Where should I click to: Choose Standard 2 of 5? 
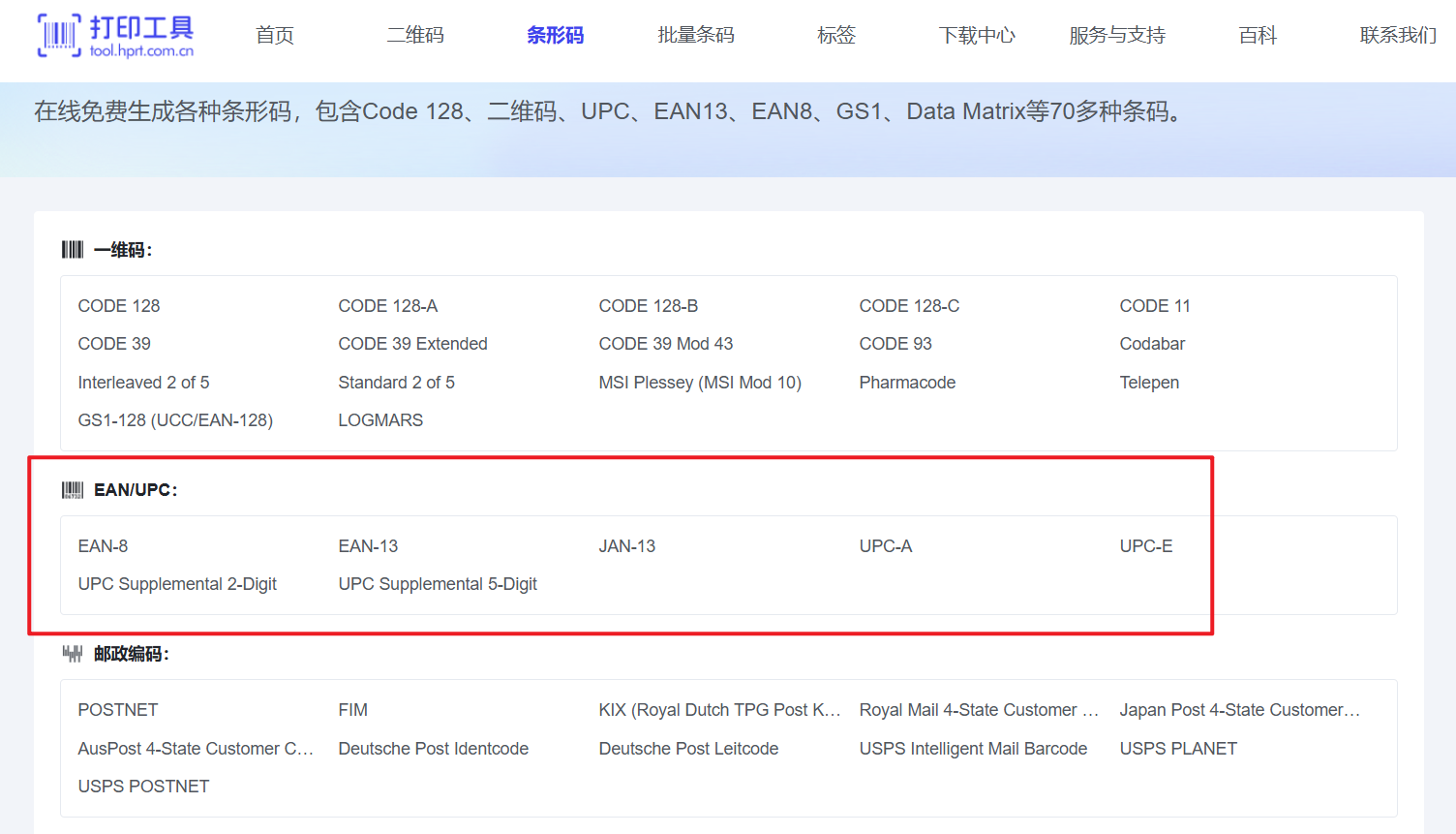coord(397,383)
